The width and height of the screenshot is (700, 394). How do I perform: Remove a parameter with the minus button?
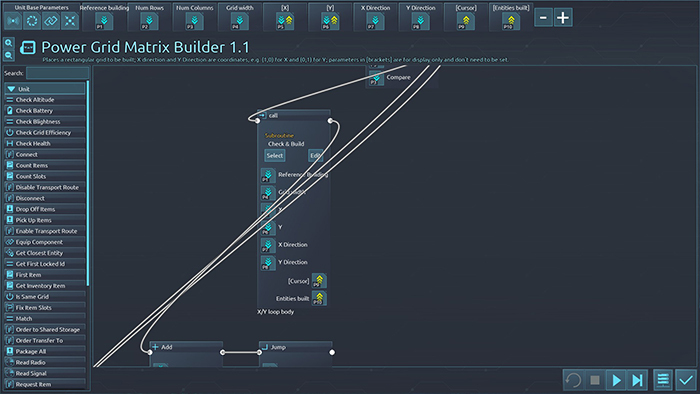pyautogui.click(x=543, y=18)
